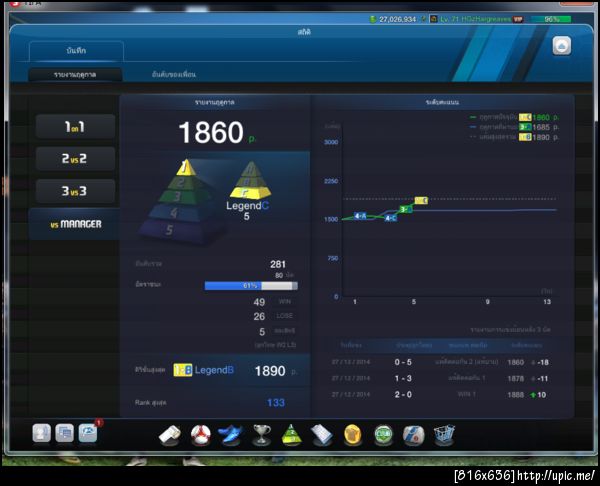Click the LegendB highest rank text
The image size is (600, 486).
(214, 370)
